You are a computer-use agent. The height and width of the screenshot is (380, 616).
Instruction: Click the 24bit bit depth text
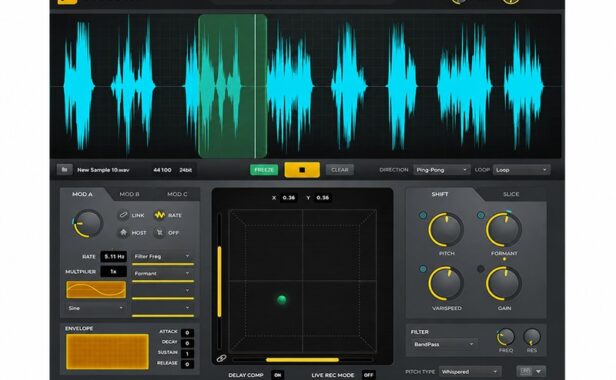[185, 170]
